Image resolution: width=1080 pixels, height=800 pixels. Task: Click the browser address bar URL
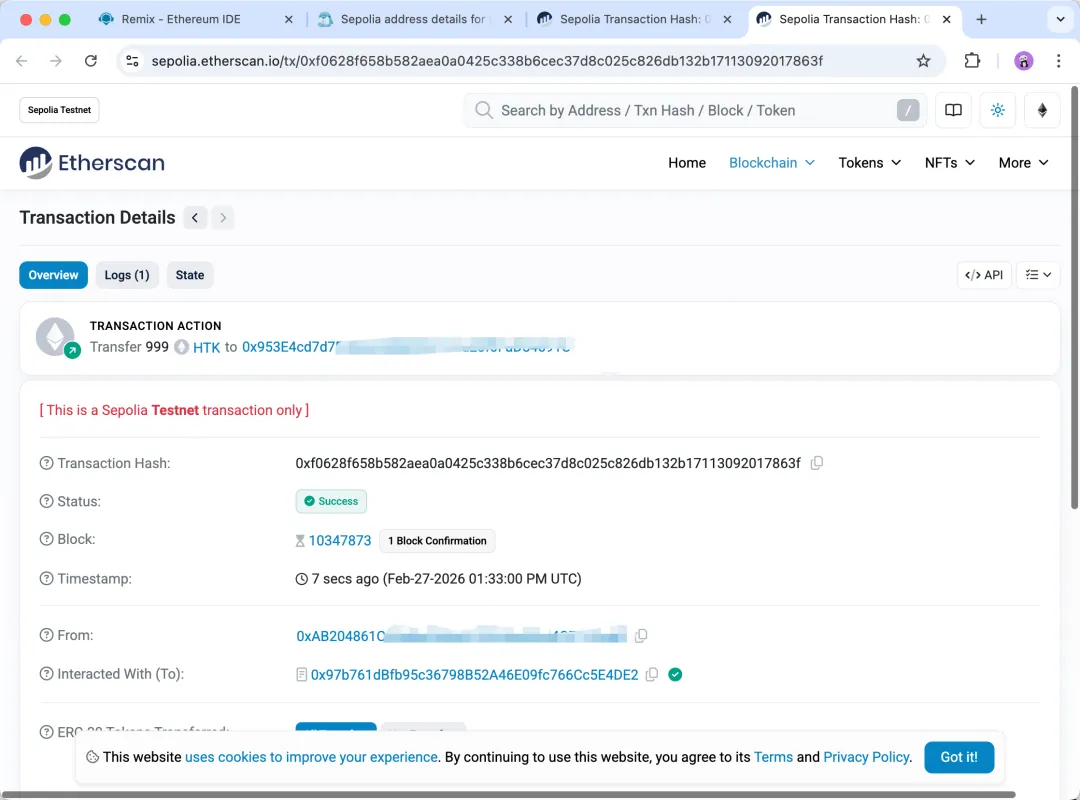click(x=487, y=61)
